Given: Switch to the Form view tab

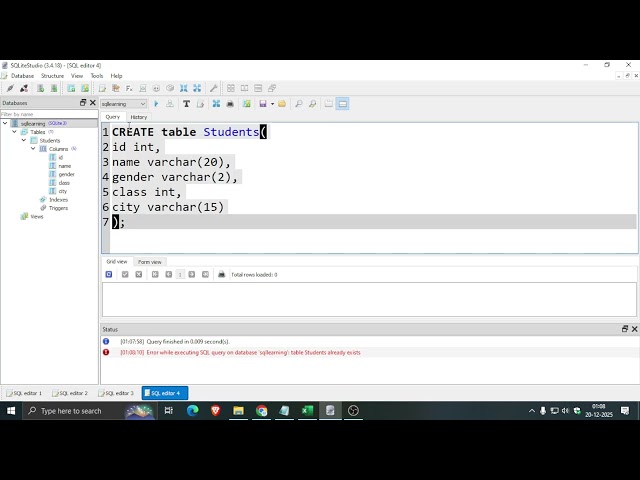Looking at the screenshot, I should point(150,262).
